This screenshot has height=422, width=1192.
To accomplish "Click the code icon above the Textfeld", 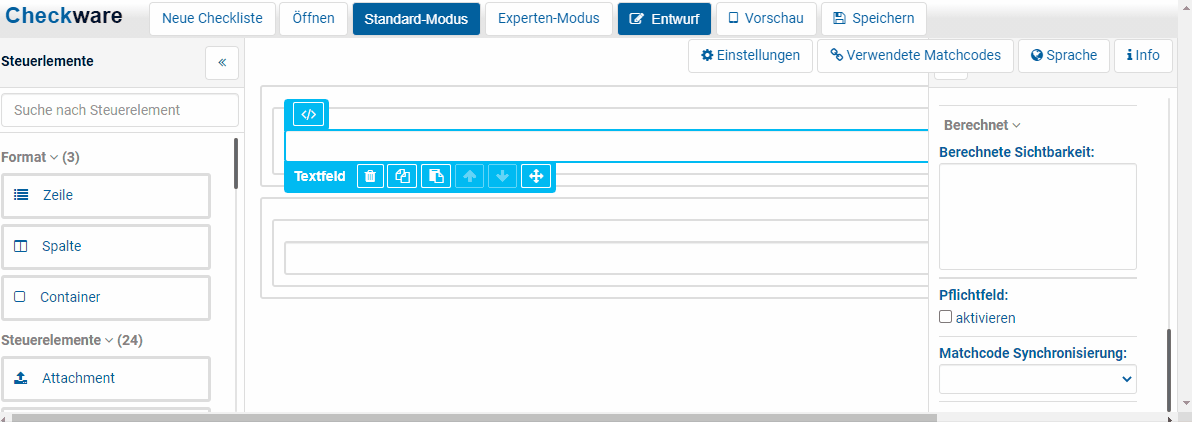I will click(309, 115).
